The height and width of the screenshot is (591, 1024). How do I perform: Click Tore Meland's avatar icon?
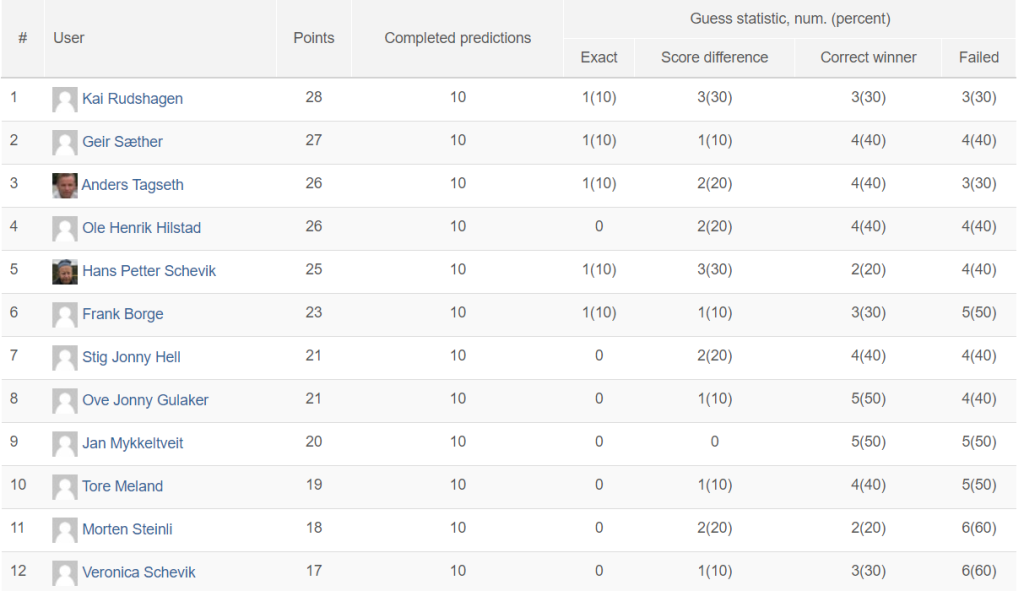coord(65,487)
